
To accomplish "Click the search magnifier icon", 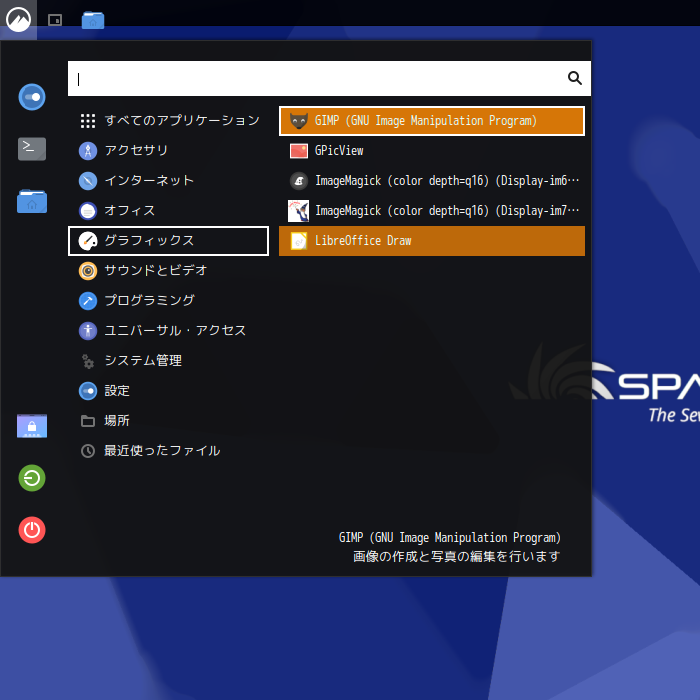I will (x=575, y=78).
